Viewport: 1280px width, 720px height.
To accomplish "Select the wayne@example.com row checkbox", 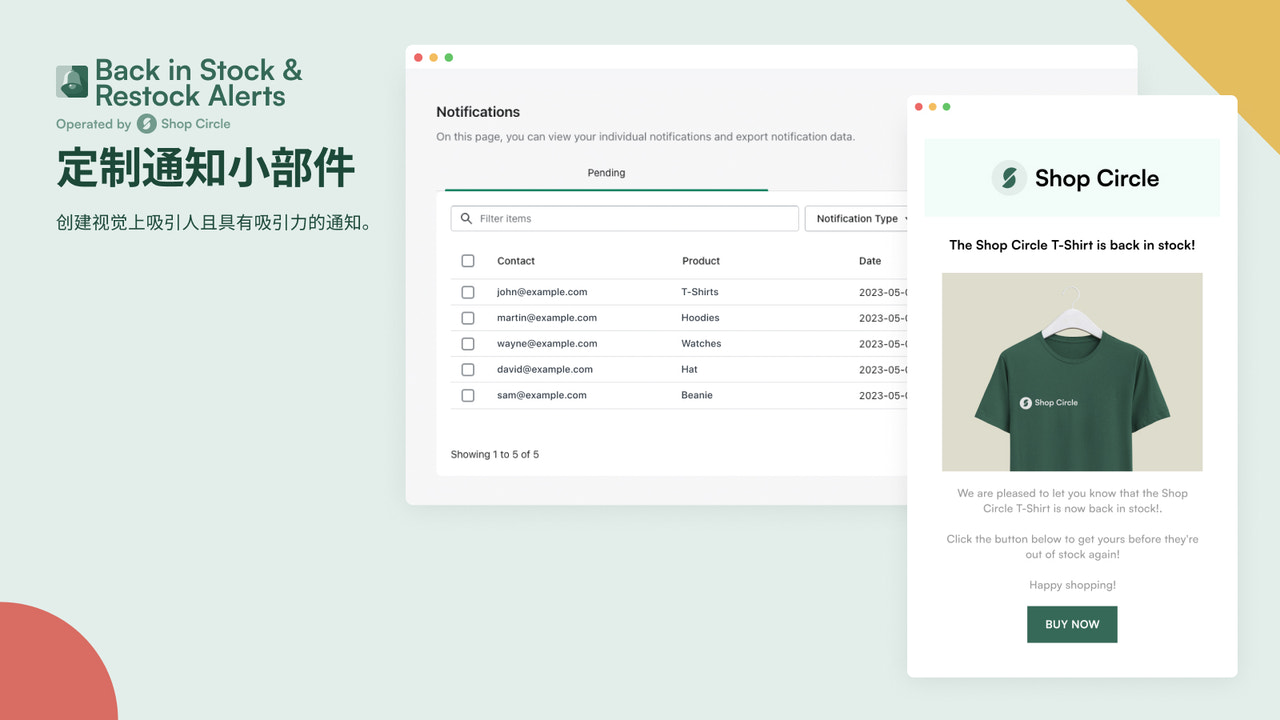I will 468,344.
